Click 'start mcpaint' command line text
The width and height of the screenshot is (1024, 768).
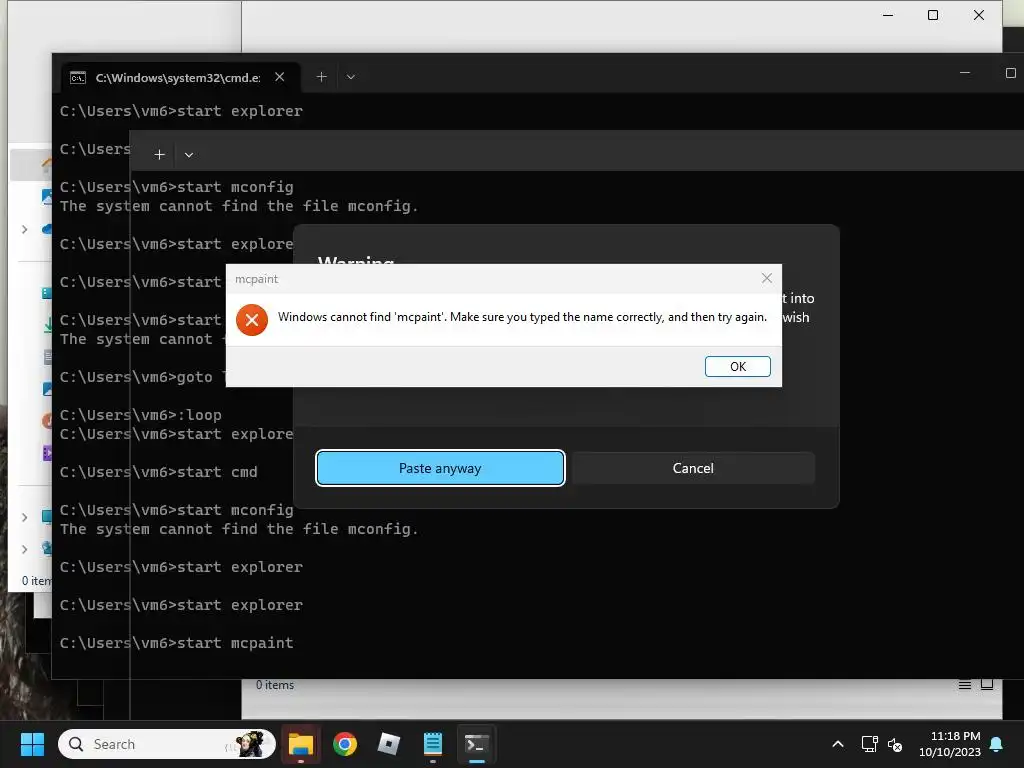235,643
